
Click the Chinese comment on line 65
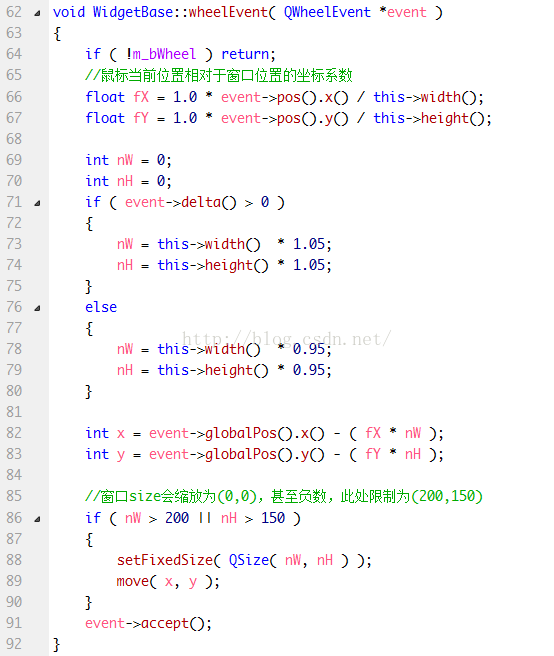[x=219, y=75]
